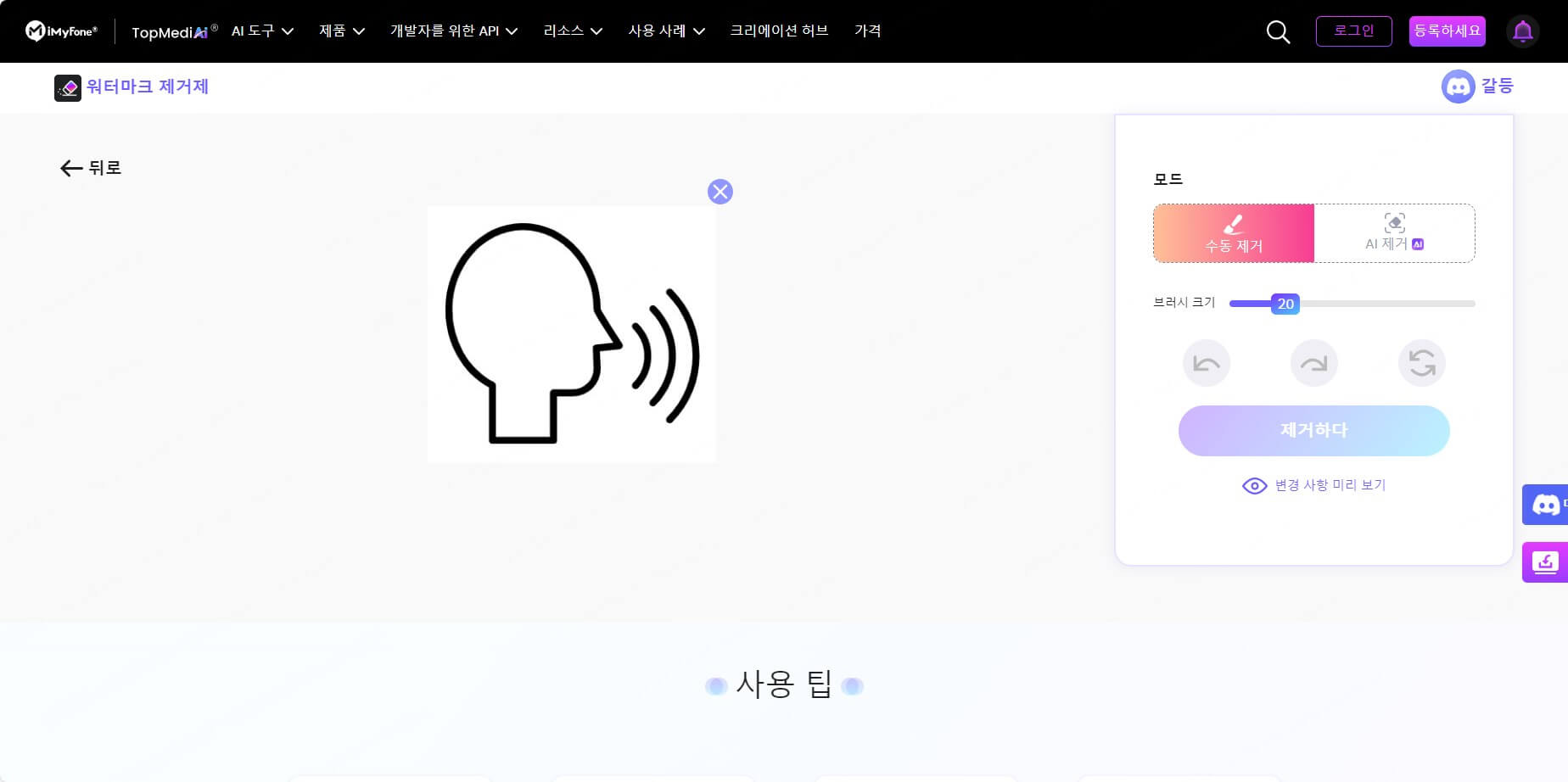The width and height of the screenshot is (1568, 782).
Task: Click the notification bell icon
Action: click(1523, 31)
